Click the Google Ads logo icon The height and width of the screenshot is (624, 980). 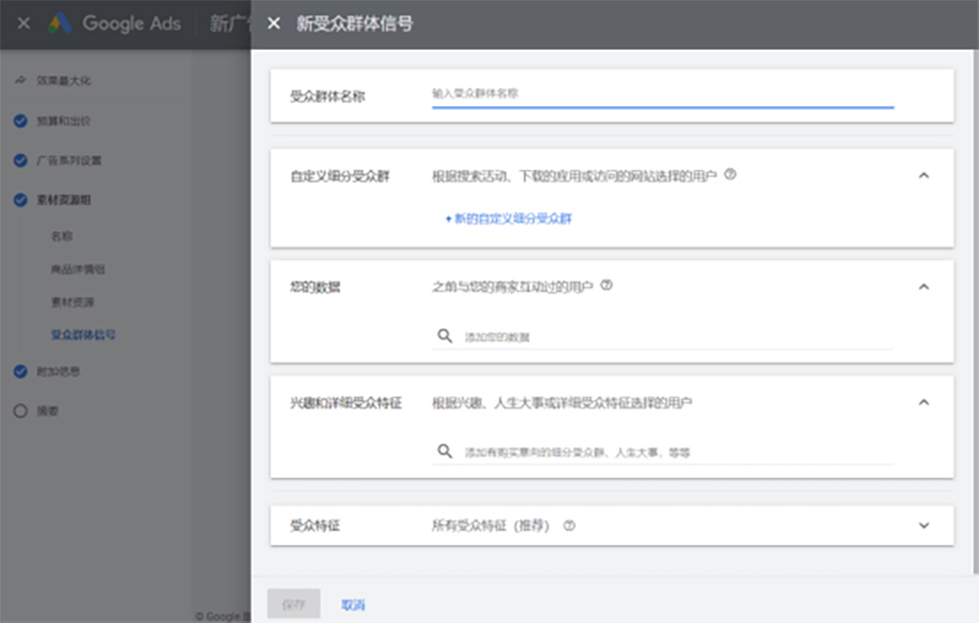tap(61, 24)
